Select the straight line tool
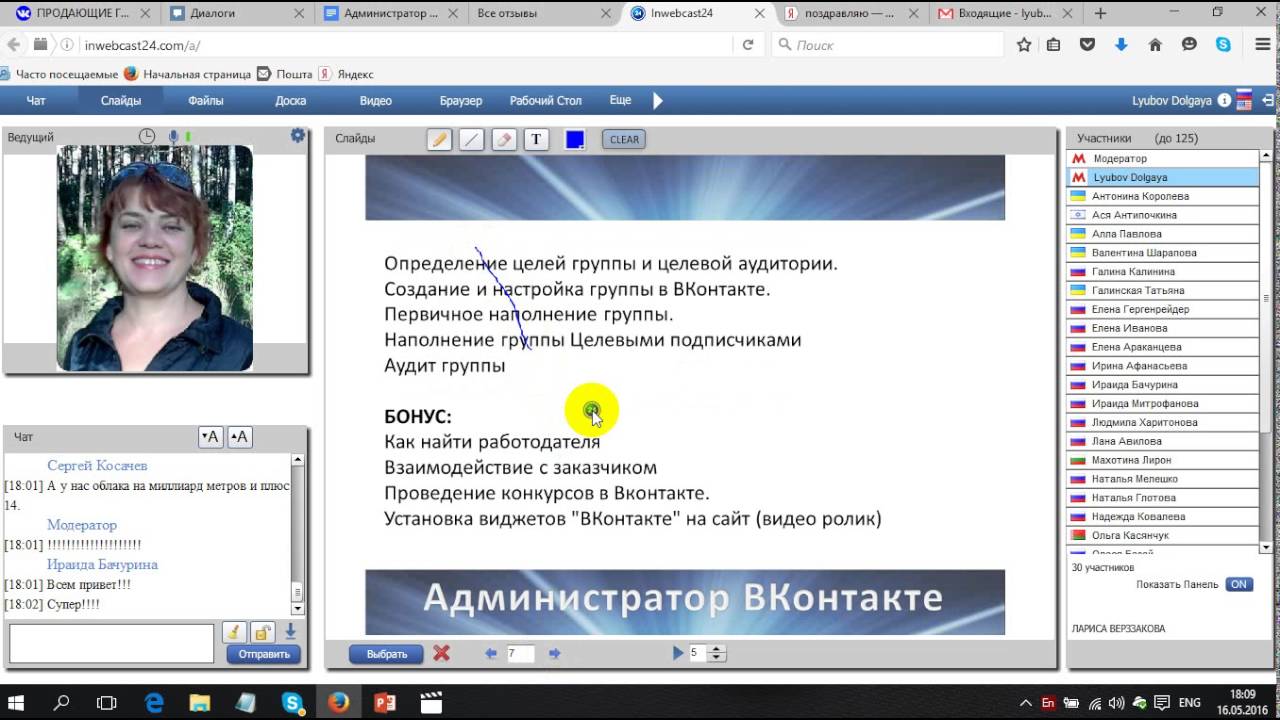 click(471, 139)
